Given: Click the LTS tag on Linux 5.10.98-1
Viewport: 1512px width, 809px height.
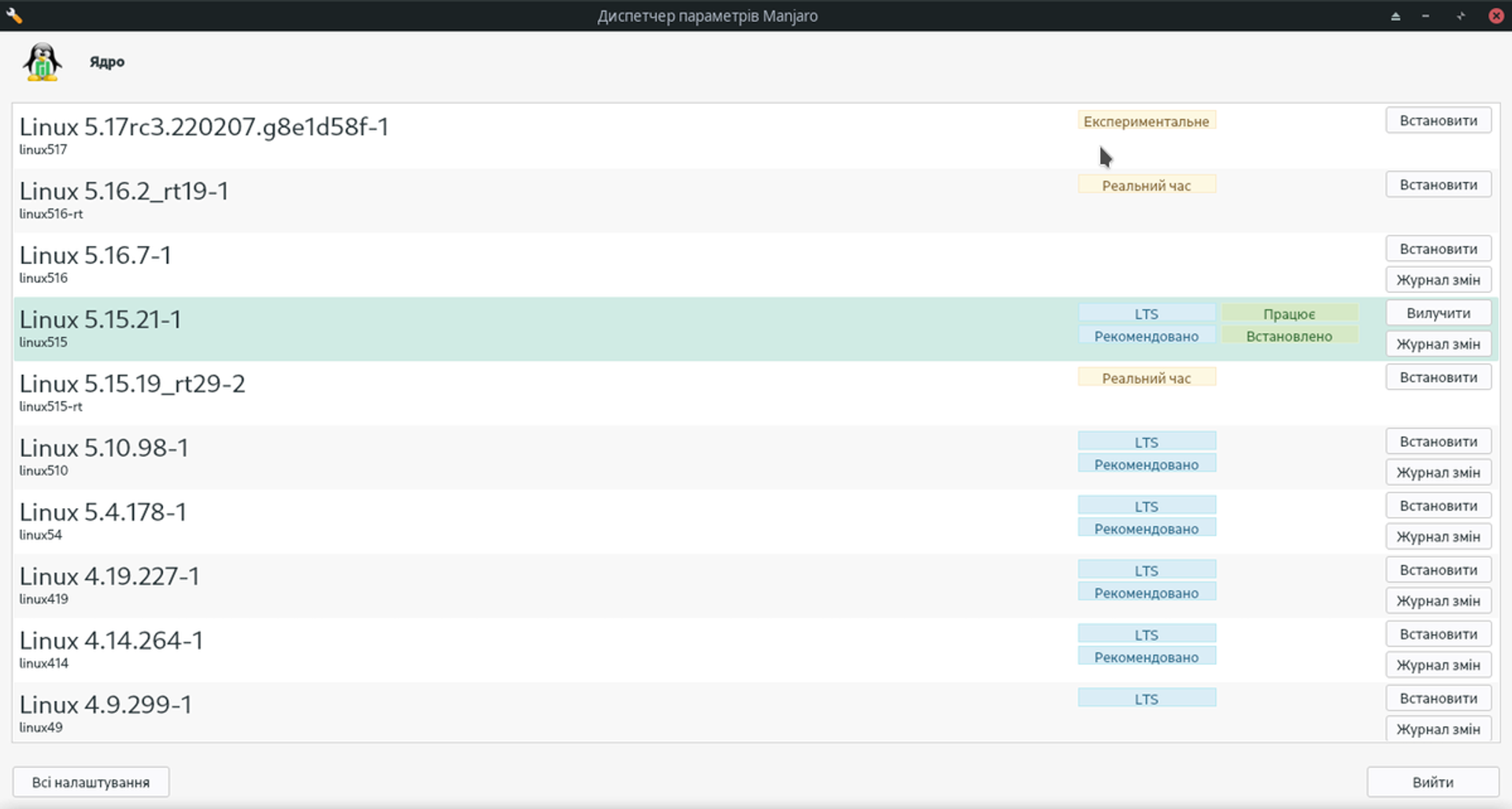Looking at the screenshot, I should (x=1147, y=442).
